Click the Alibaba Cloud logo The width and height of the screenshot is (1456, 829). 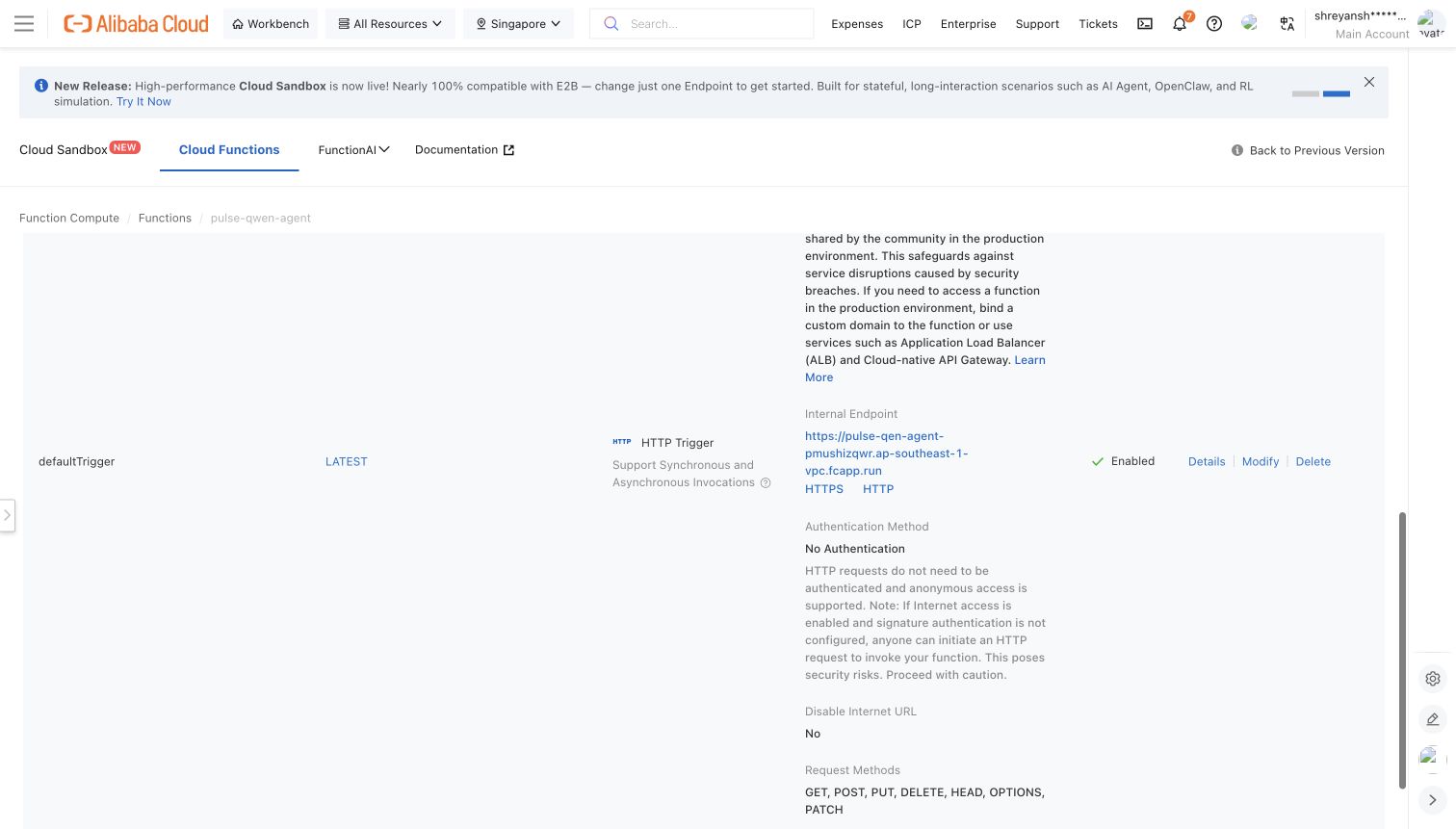pos(136,24)
